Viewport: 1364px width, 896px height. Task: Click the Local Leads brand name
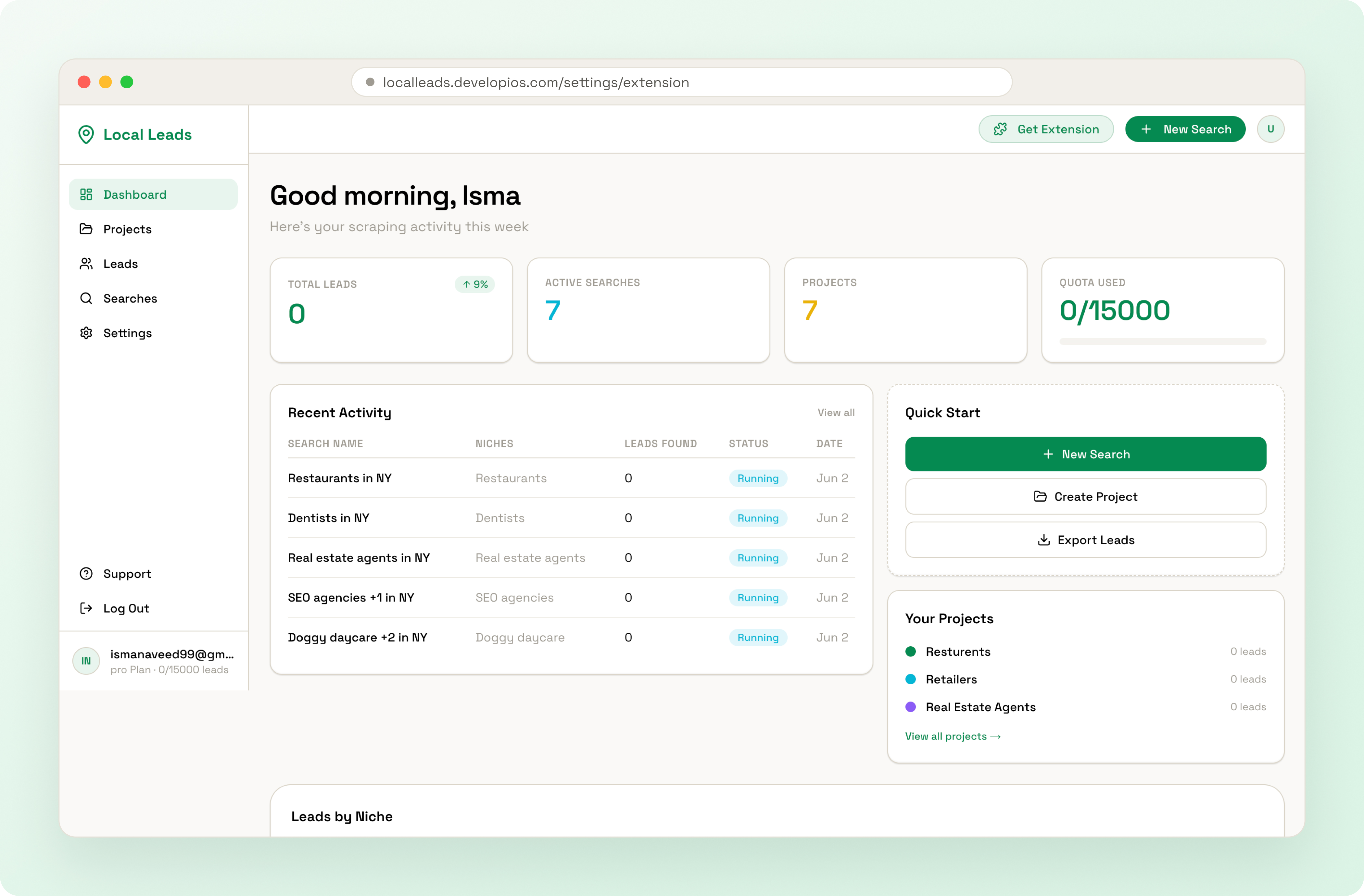tap(147, 135)
